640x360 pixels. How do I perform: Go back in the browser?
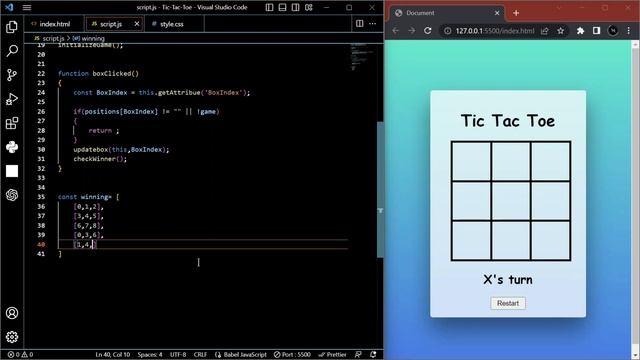[x=396, y=31]
